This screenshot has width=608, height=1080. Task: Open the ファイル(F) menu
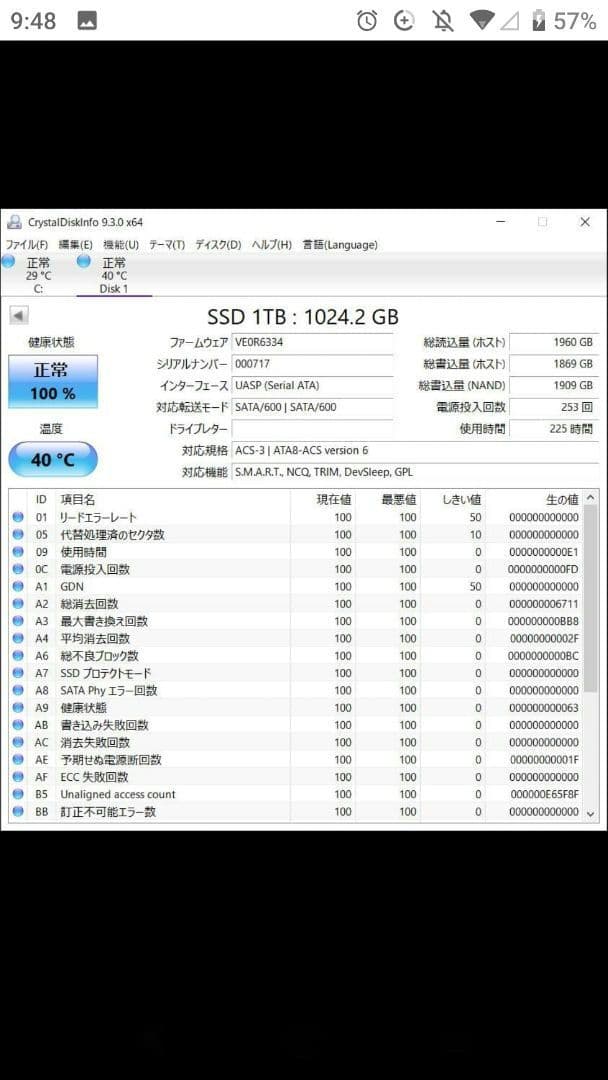(x=27, y=245)
